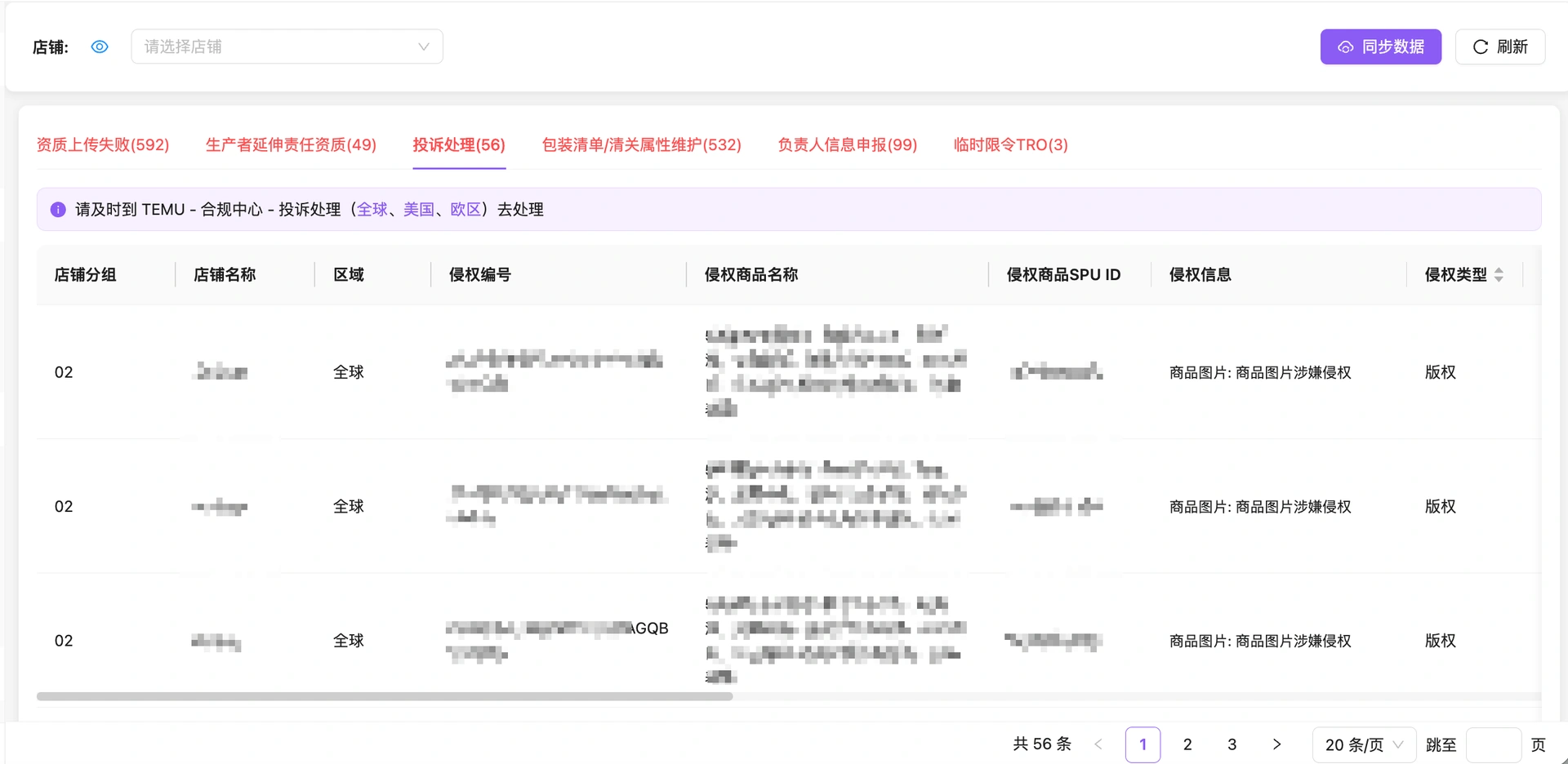Click the 区域 column header

pos(372,275)
